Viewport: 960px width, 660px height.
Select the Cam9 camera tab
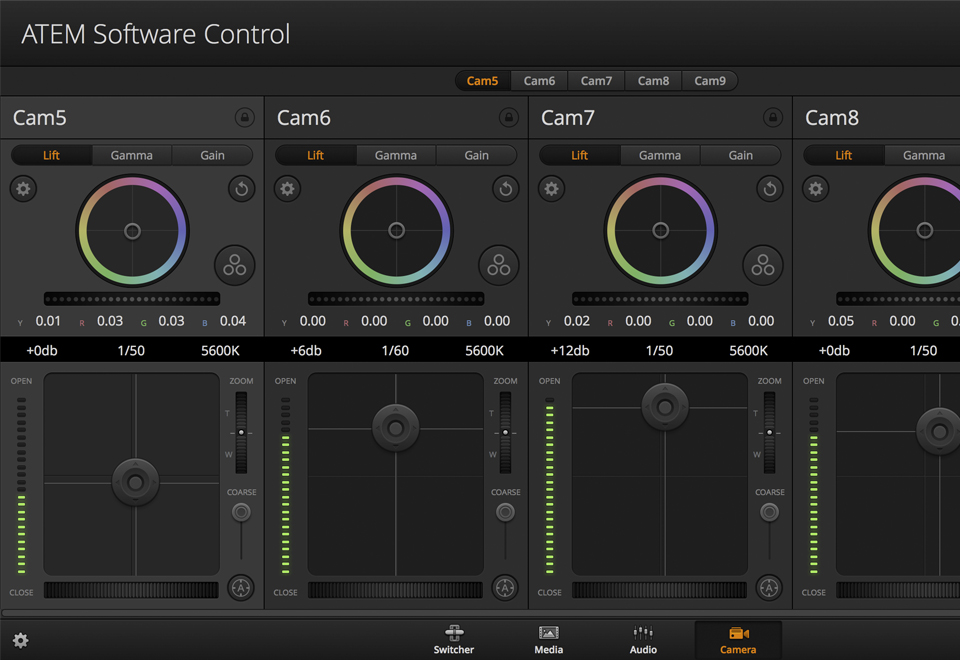point(710,80)
